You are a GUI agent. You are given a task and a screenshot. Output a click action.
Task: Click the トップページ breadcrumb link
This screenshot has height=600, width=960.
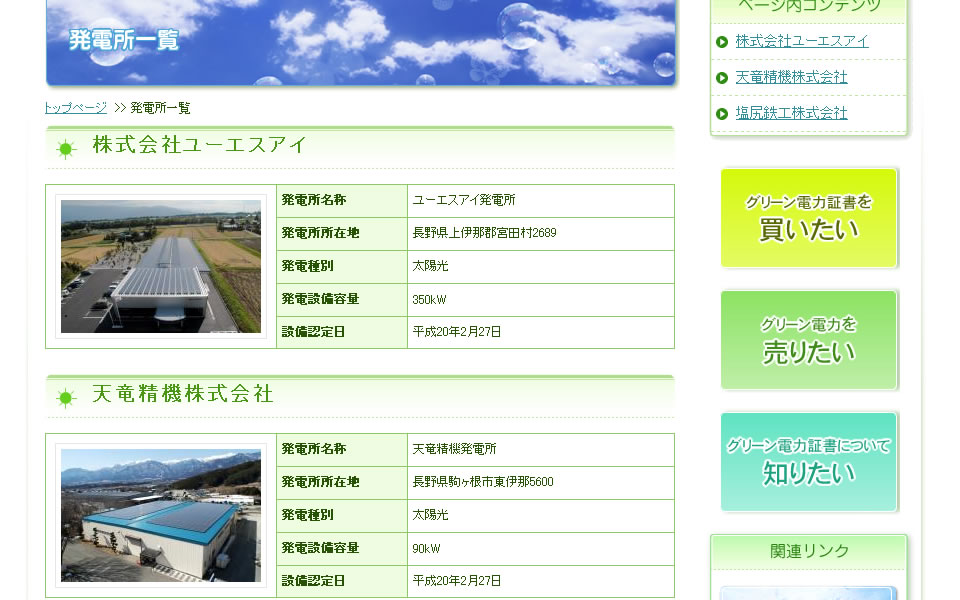76,108
